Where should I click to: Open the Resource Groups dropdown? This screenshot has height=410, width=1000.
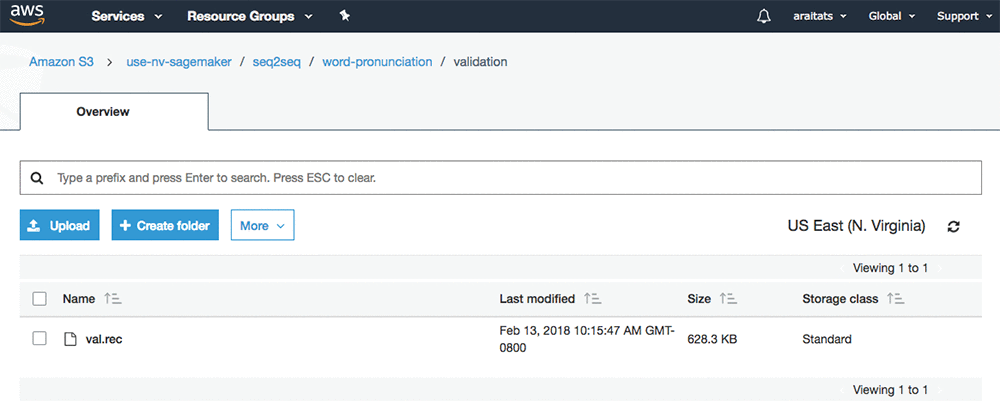coord(249,16)
